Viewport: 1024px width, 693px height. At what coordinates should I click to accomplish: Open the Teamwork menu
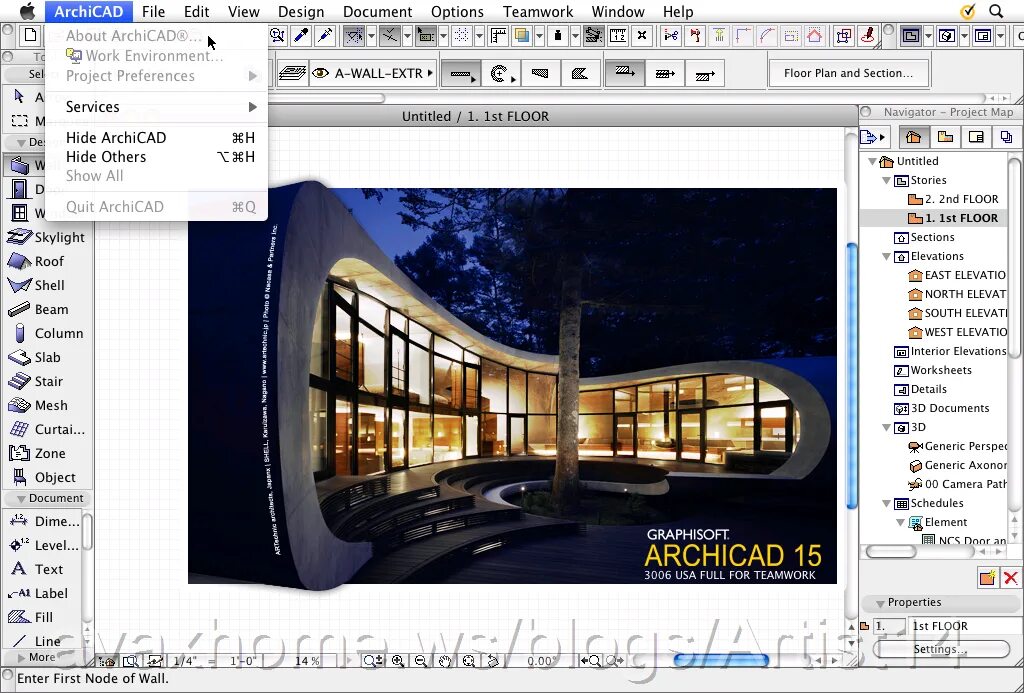click(x=538, y=11)
